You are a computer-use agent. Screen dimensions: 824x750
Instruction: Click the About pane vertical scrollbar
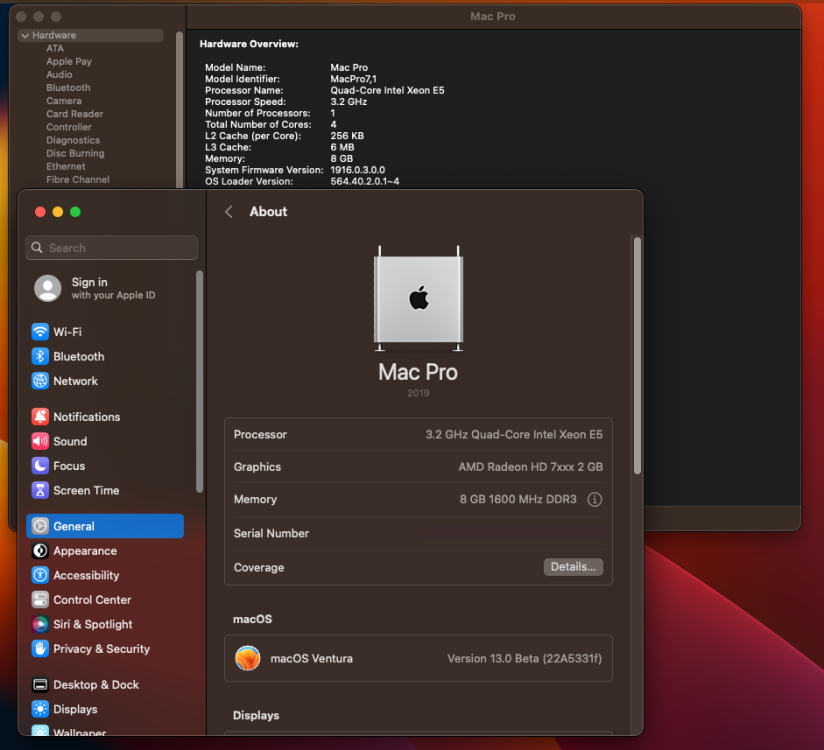(637, 356)
